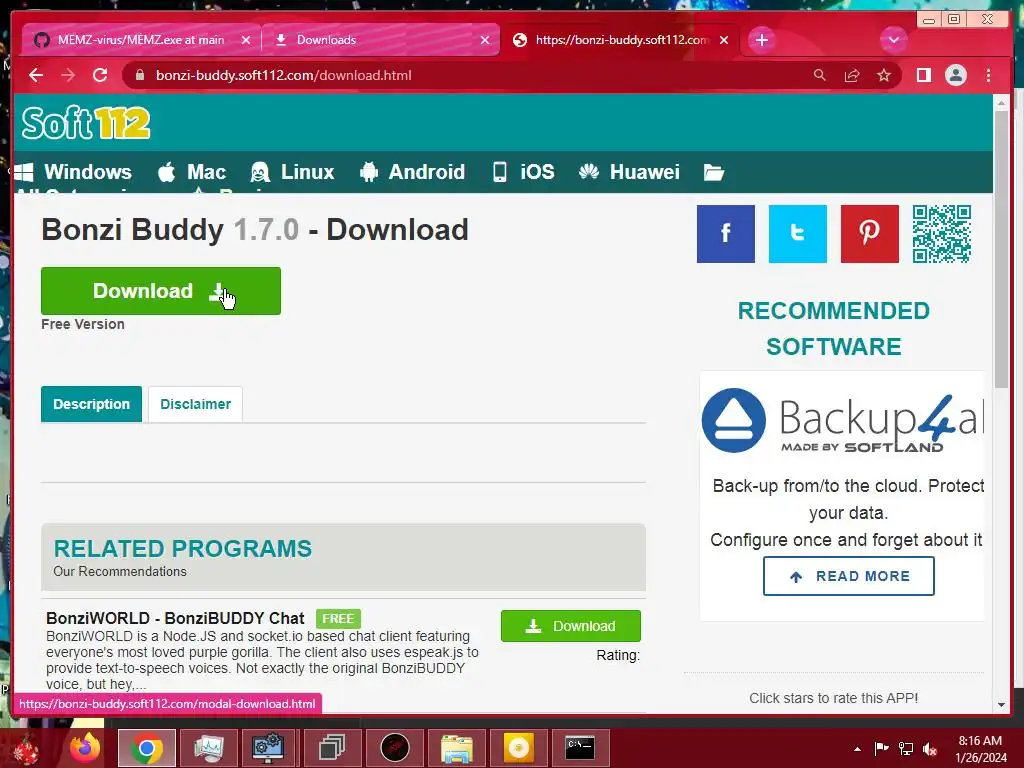The height and width of the screenshot is (768, 1024).
Task: Bookmark this page with star icon
Action: tap(884, 75)
